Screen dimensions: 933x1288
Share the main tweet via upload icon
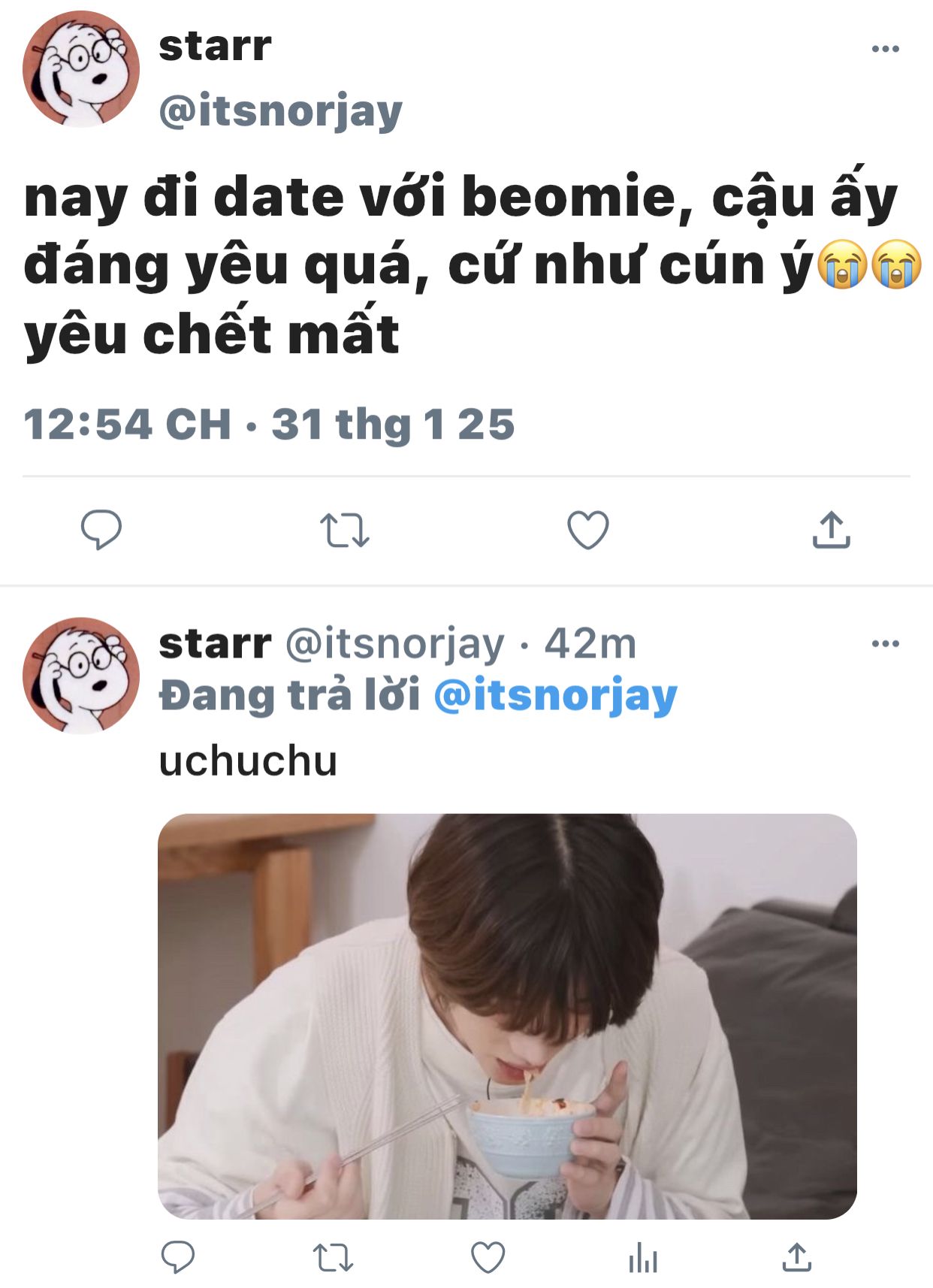tap(831, 529)
